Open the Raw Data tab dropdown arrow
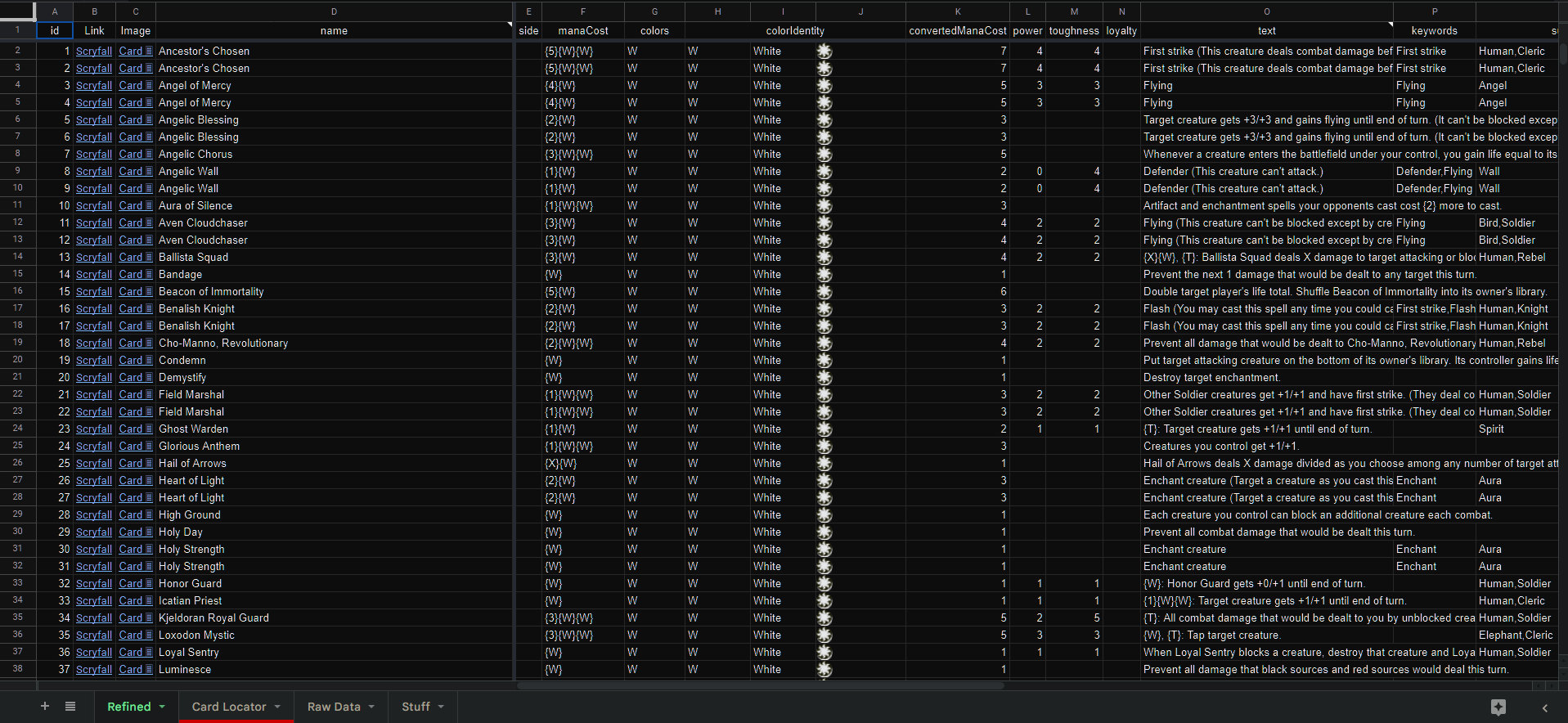The width and height of the screenshot is (1568, 723). pyautogui.click(x=371, y=707)
